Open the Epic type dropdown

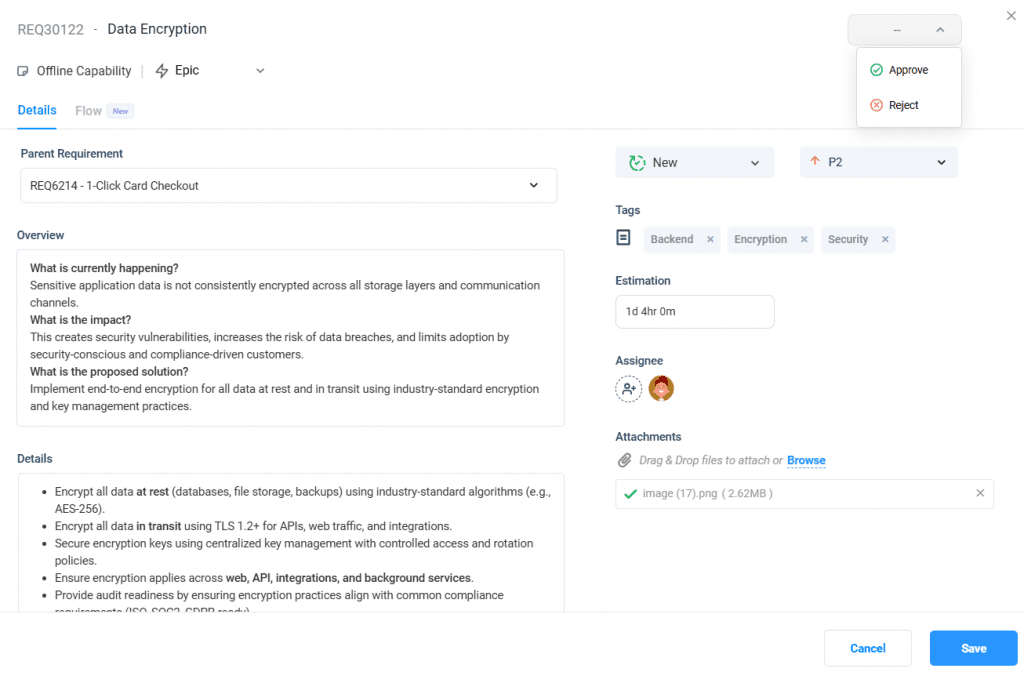pyautogui.click(x=259, y=71)
